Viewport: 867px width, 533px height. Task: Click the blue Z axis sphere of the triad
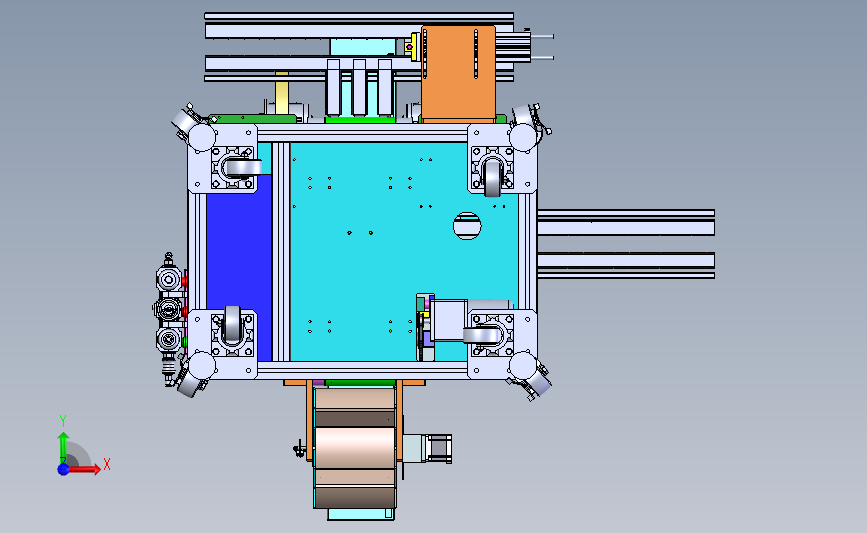point(63,469)
